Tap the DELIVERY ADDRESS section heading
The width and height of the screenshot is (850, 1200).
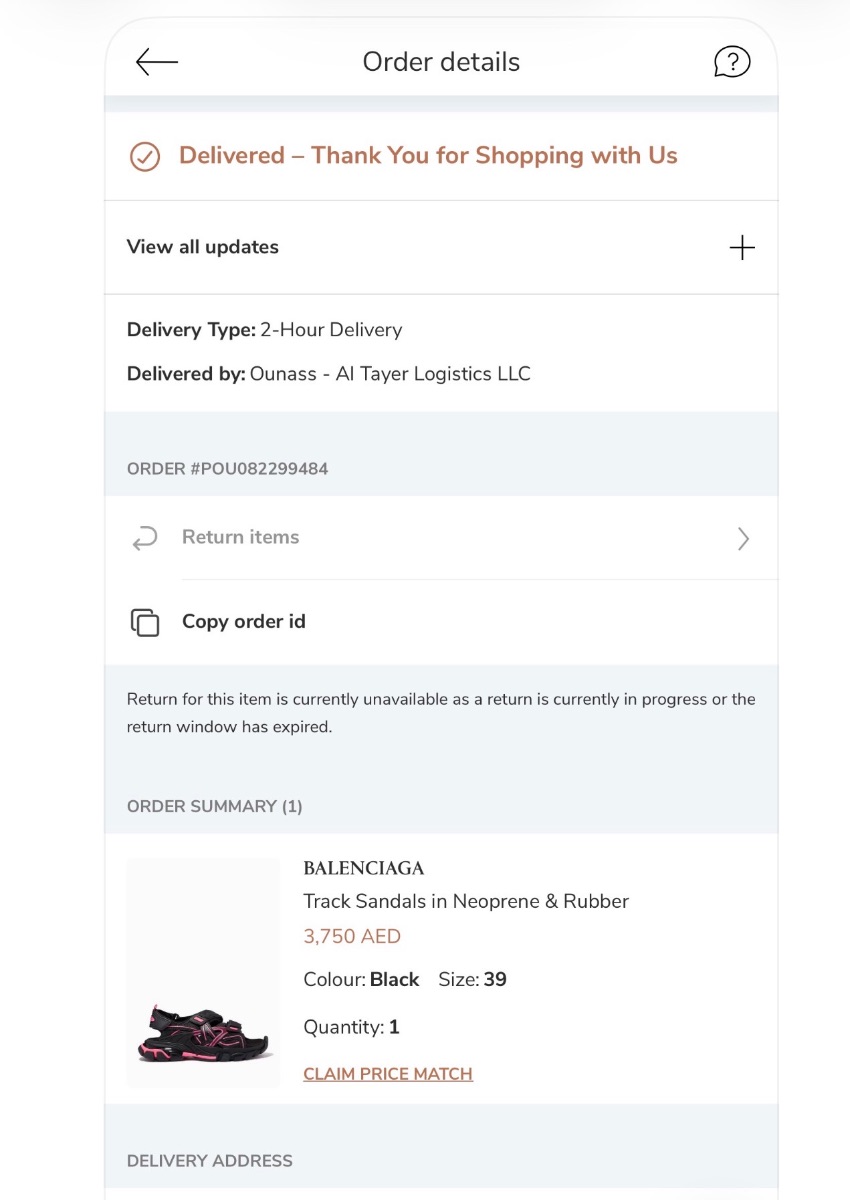pyautogui.click(x=210, y=1161)
